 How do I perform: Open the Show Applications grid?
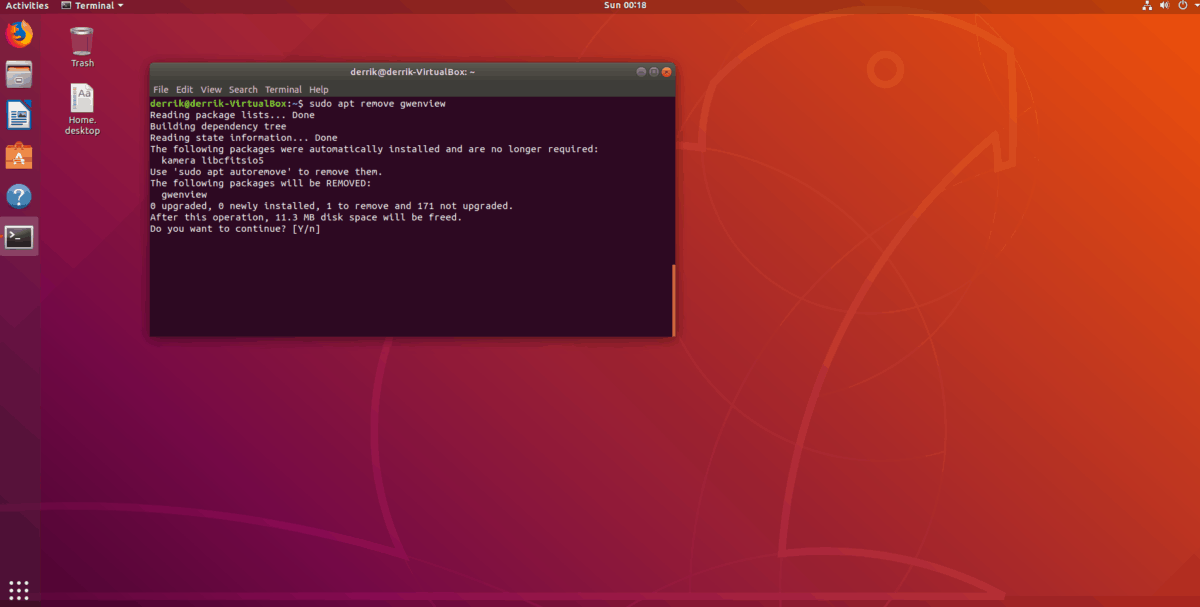tap(19, 590)
